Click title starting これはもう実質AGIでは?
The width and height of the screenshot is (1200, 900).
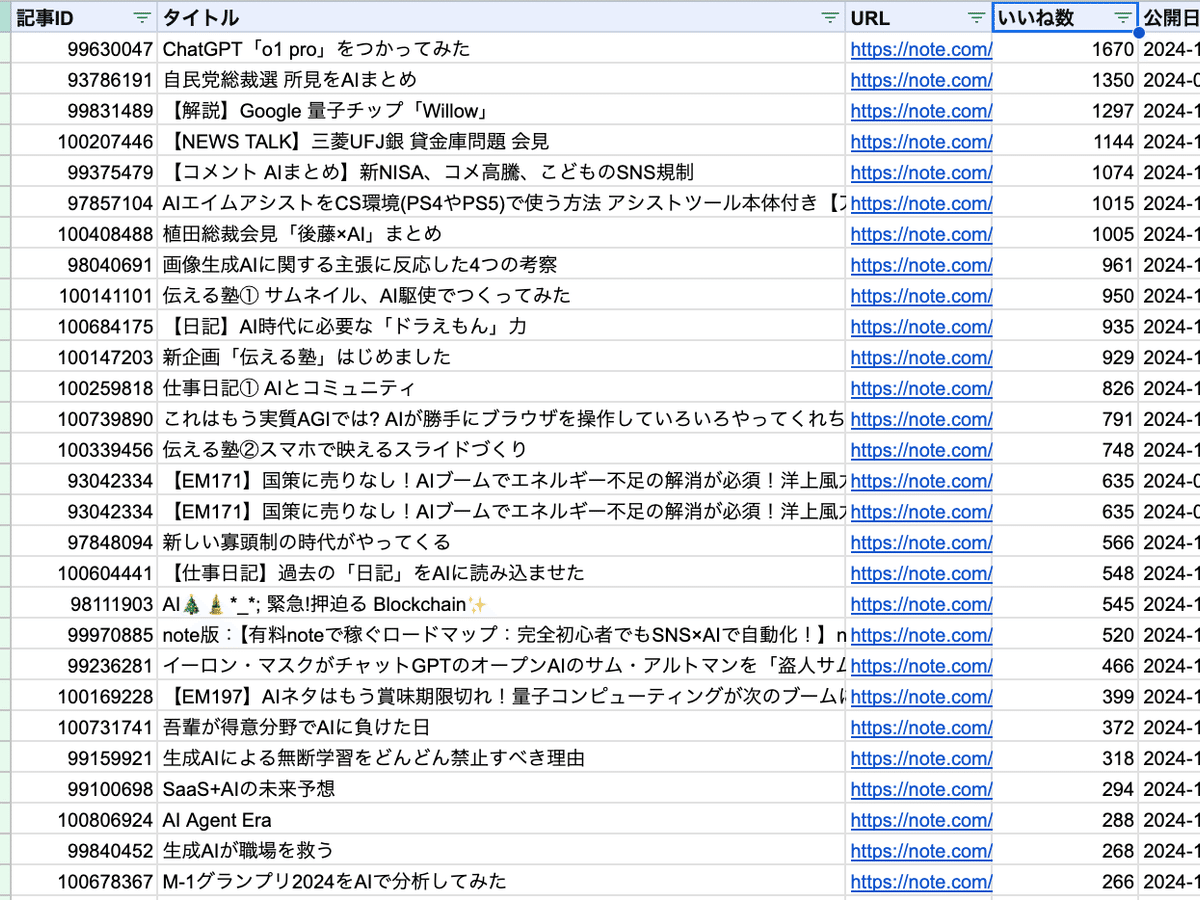pyautogui.click(x=503, y=419)
